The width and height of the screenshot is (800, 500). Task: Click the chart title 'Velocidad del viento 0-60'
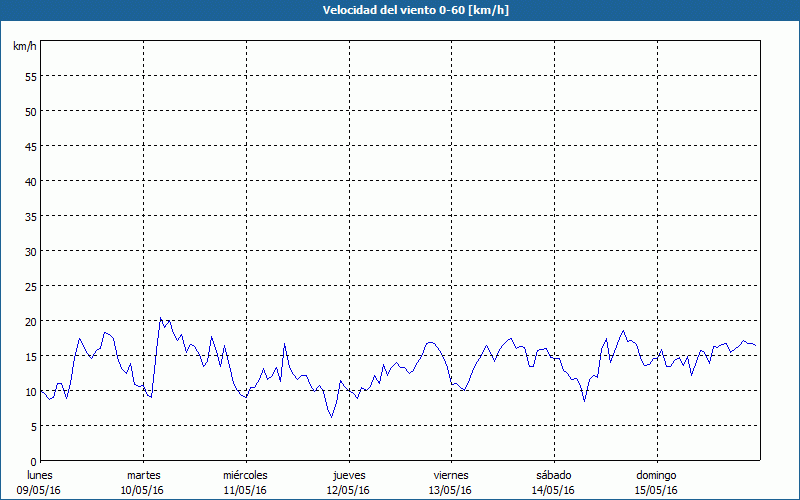point(399,11)
